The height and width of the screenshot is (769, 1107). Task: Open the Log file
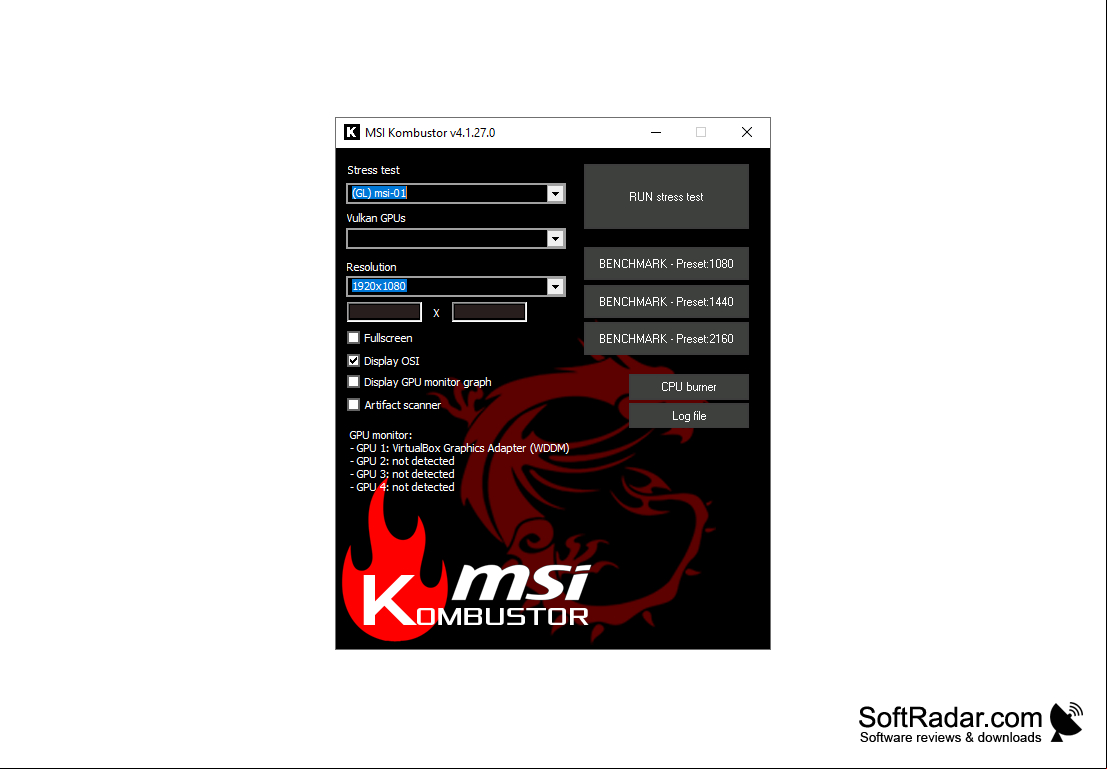(x=689, y=416)
